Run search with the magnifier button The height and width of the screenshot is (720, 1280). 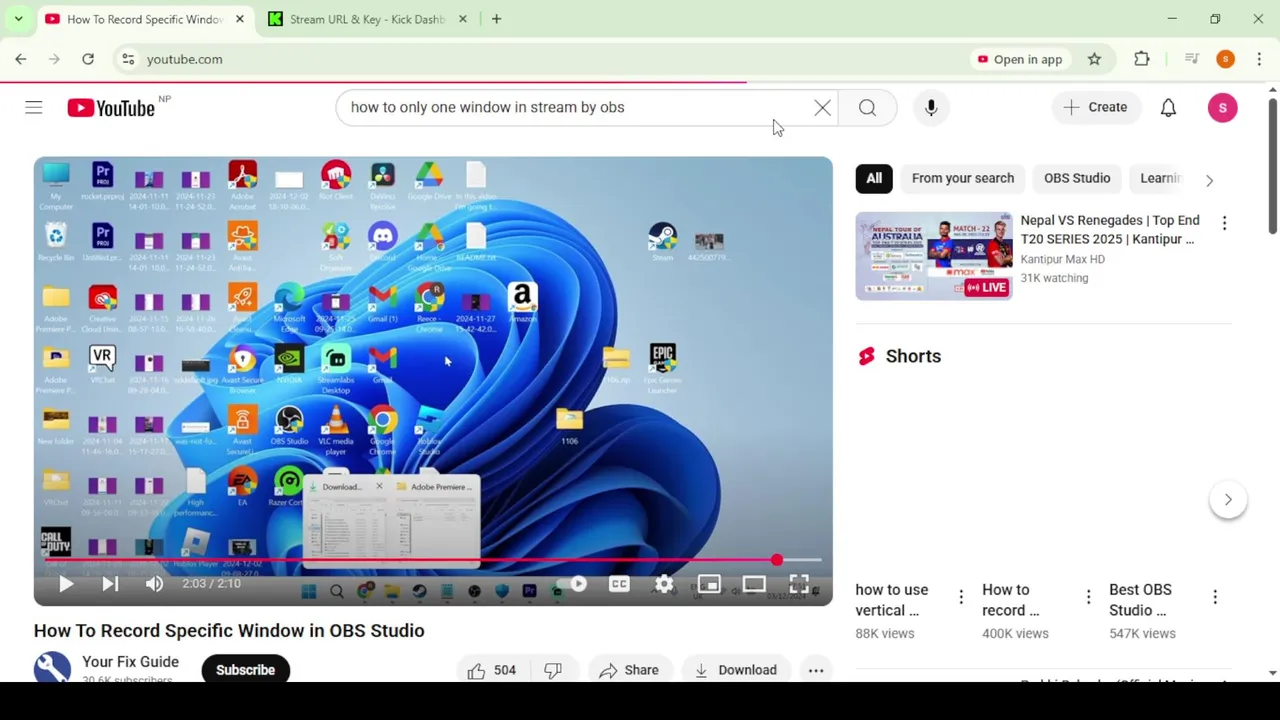(x=867, y=107)
